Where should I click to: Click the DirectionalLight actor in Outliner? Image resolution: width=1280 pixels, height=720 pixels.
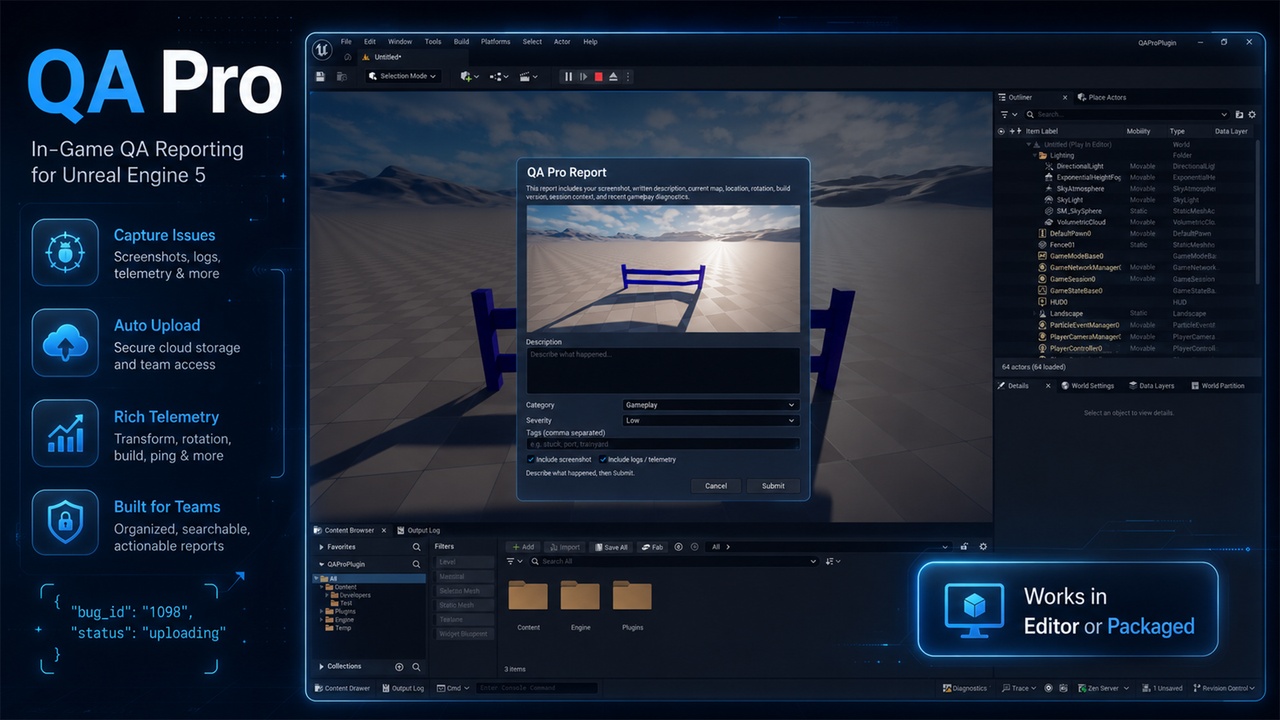pos(1080,166)
